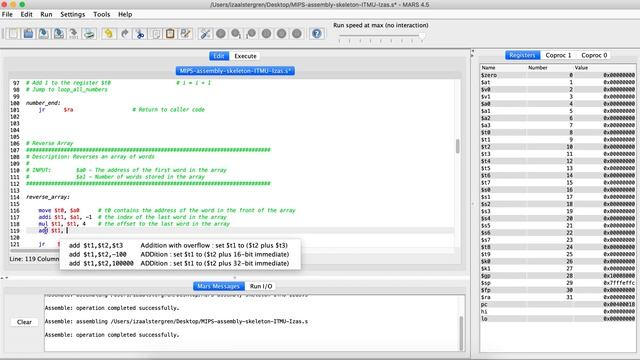The width and height of the screenshot is (640, 360).
Task: Click the Stop execution toolbar icon
Action: [281, 33]
